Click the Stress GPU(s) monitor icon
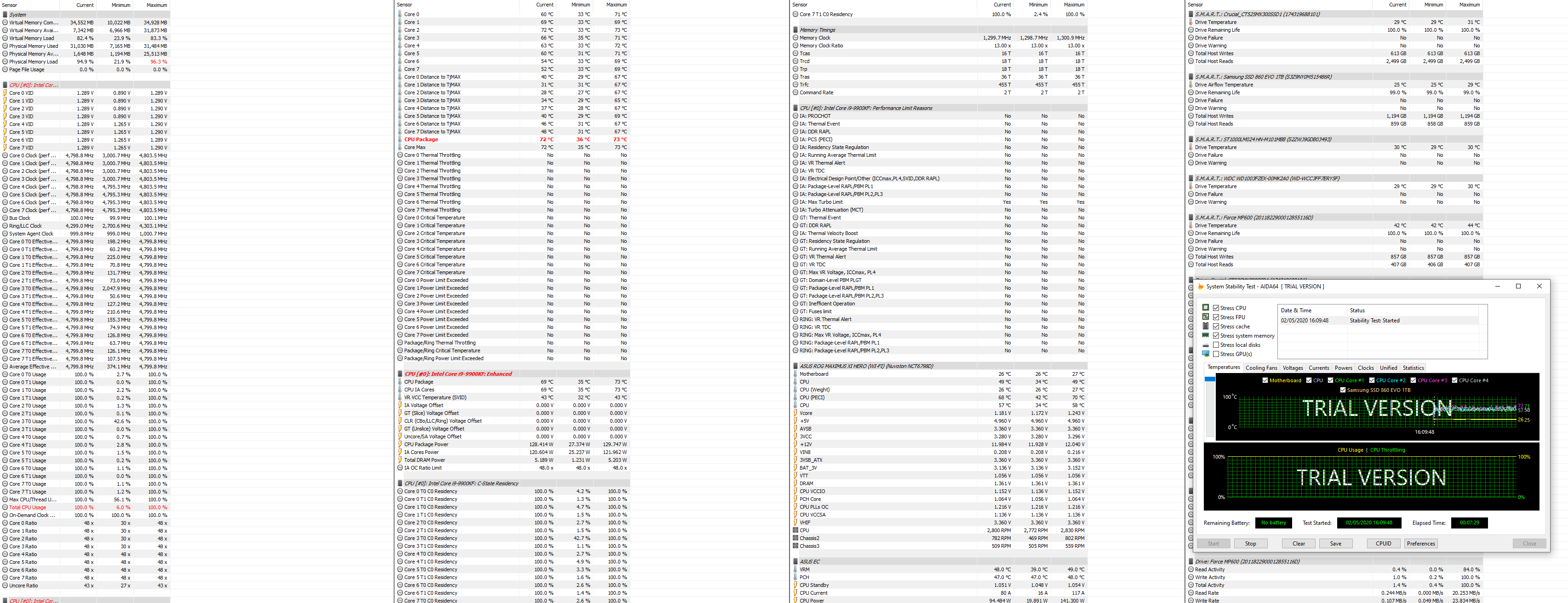This screenshot has height=603, width=1568. tap(1205, 354)
